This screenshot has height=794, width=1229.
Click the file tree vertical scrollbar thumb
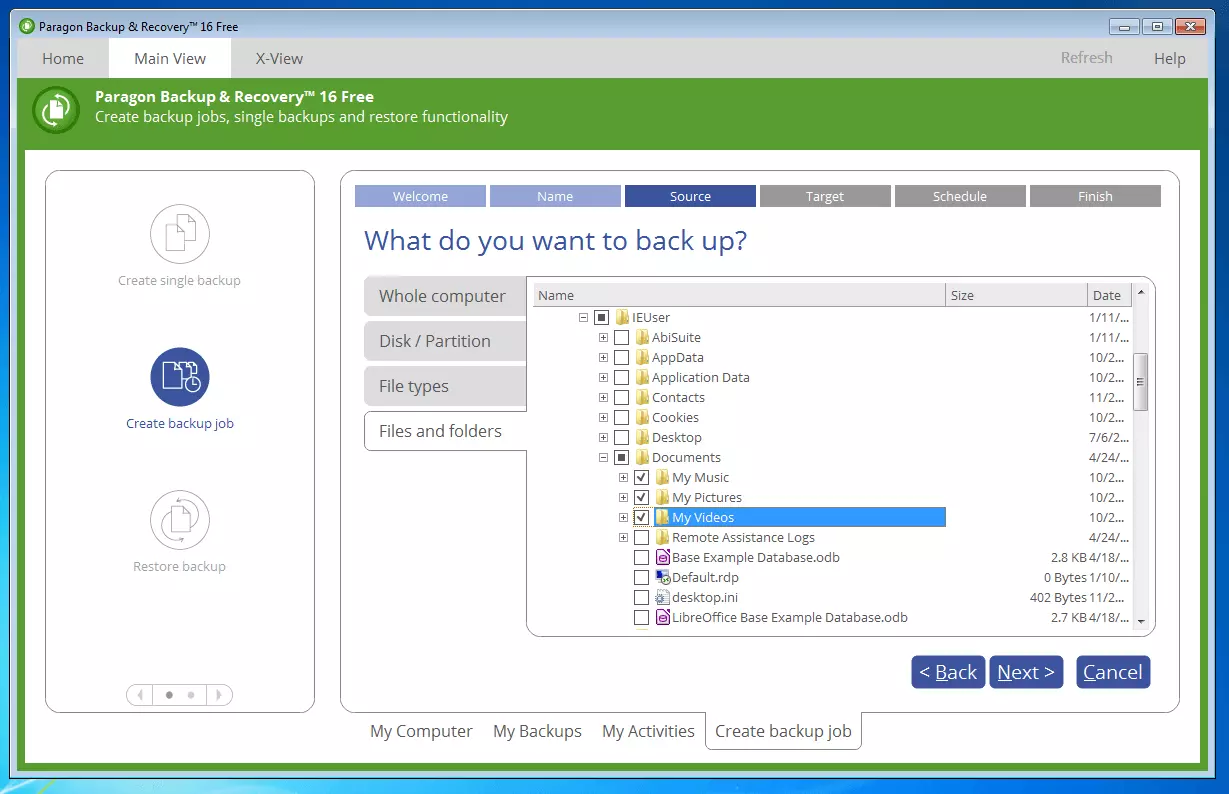coord(1141,380)
